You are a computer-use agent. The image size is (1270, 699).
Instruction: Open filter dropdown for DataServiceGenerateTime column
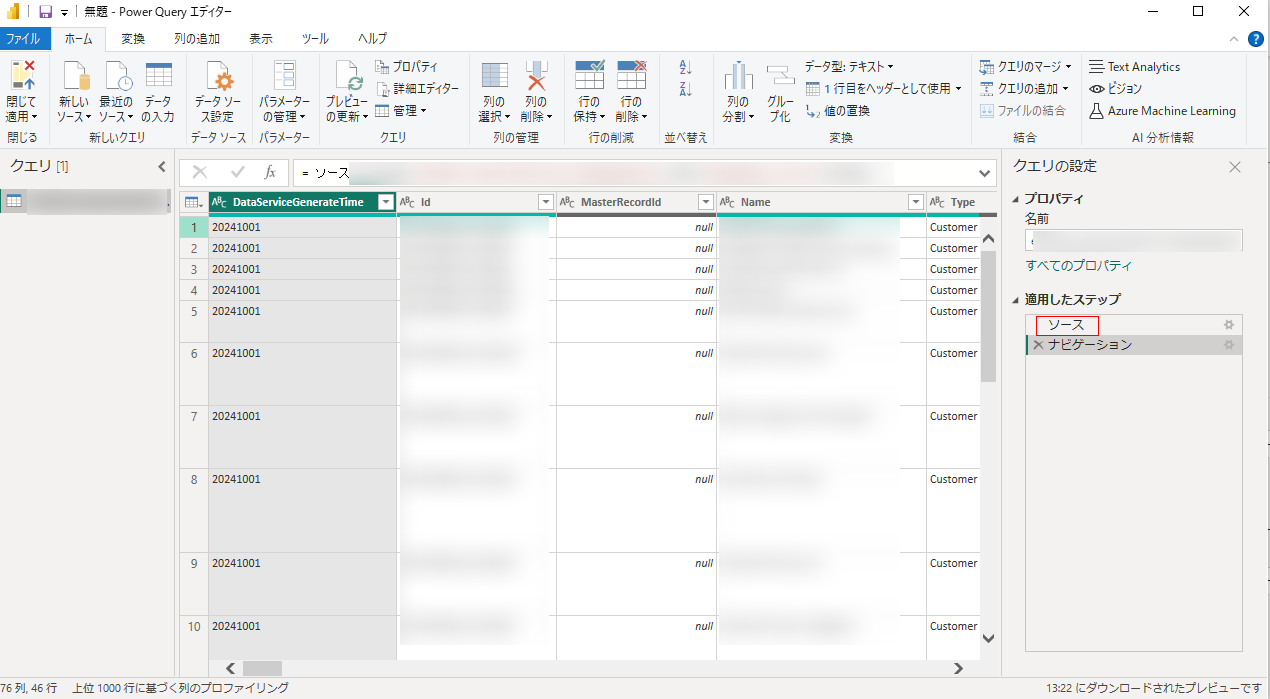386,202
